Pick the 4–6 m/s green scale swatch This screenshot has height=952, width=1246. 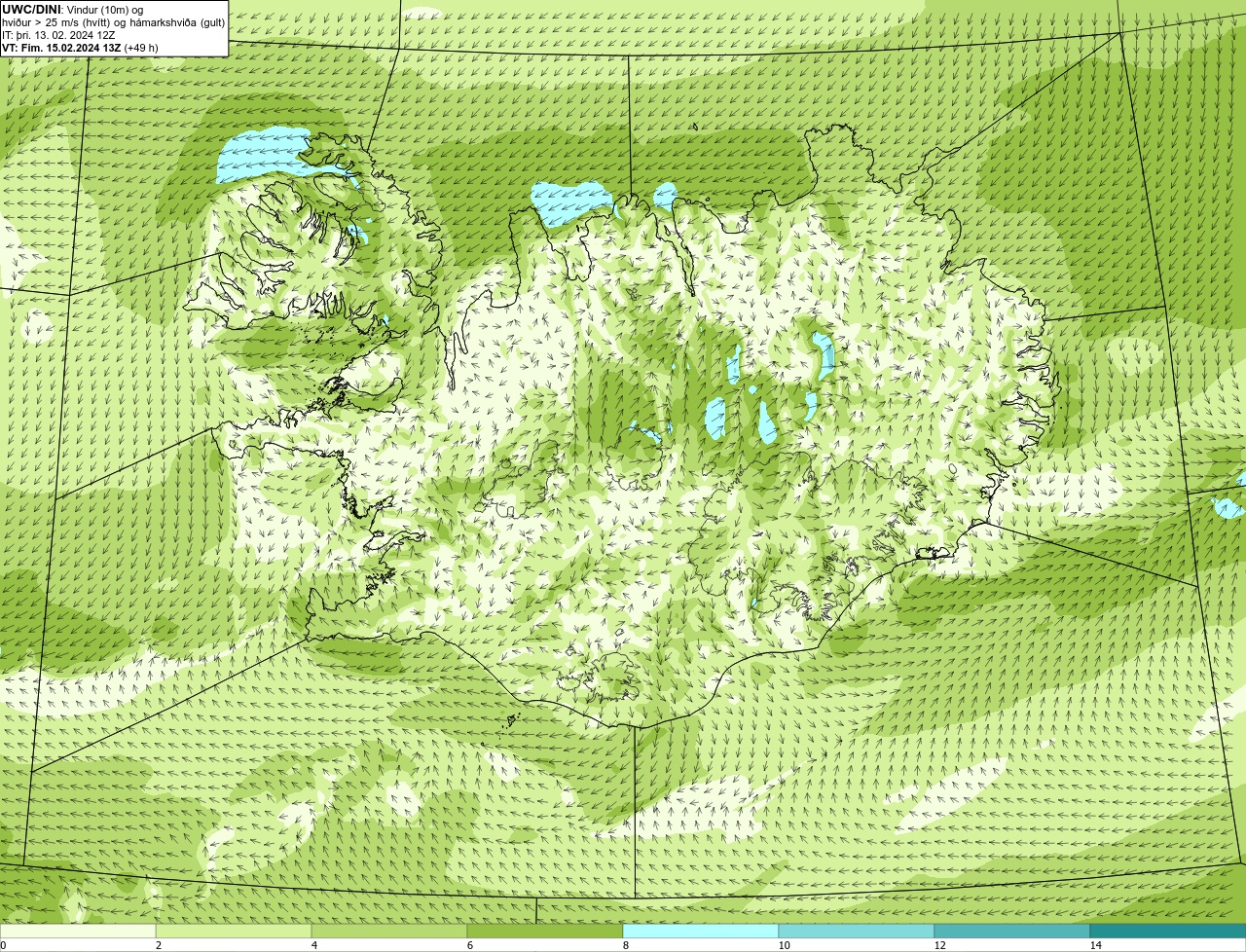(389, 931)
